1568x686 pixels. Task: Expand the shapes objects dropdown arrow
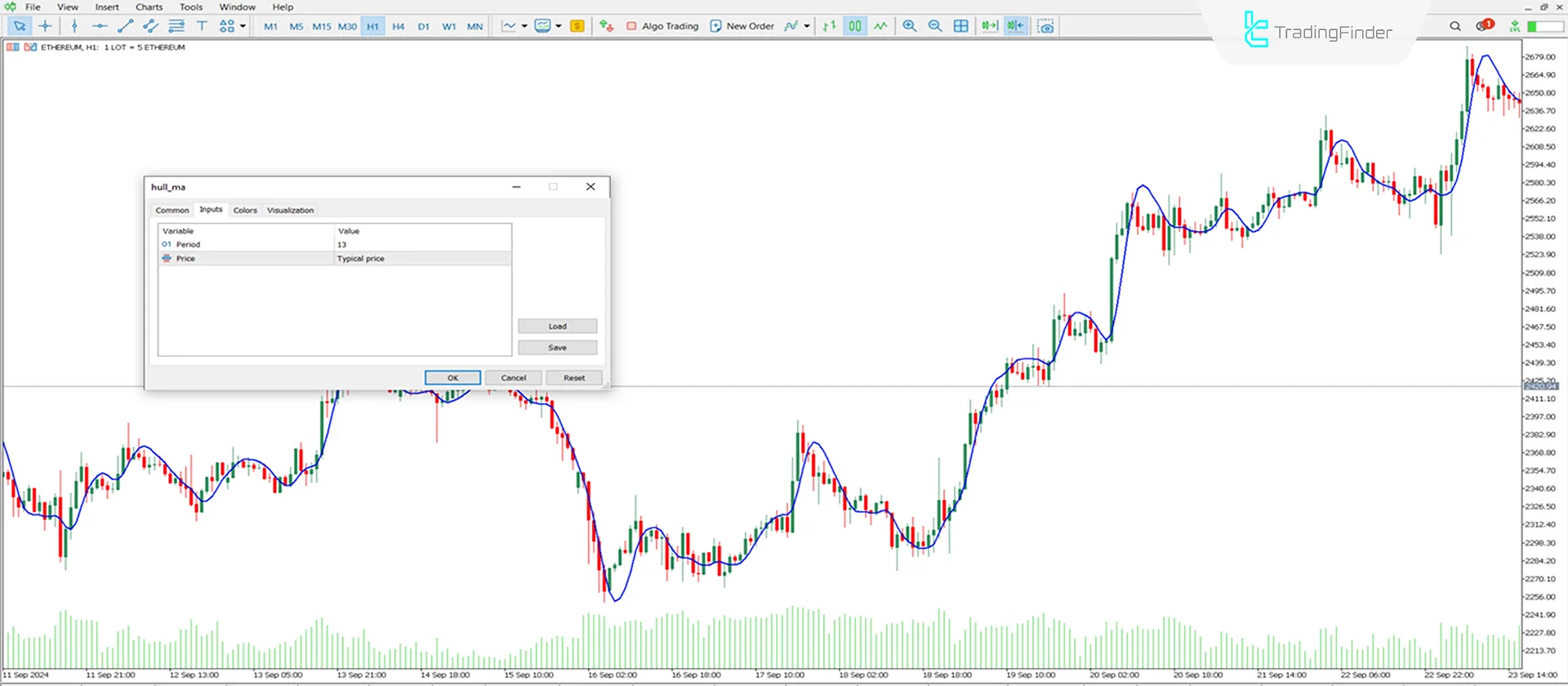pos(243,26)
